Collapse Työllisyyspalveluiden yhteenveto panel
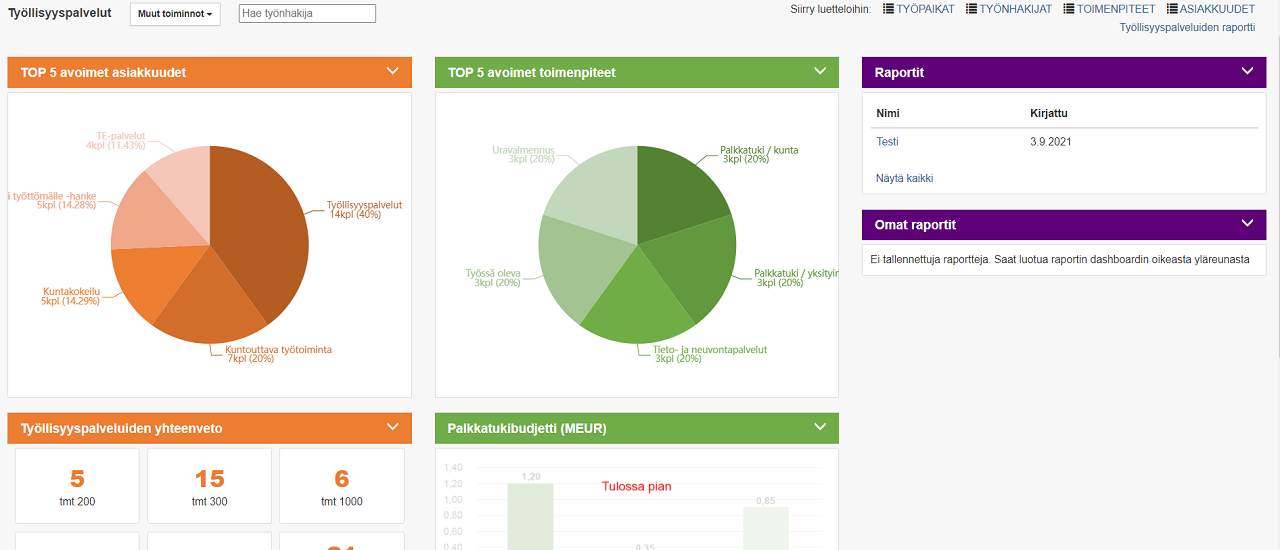Screen dimensions: 1280x550 393,427
